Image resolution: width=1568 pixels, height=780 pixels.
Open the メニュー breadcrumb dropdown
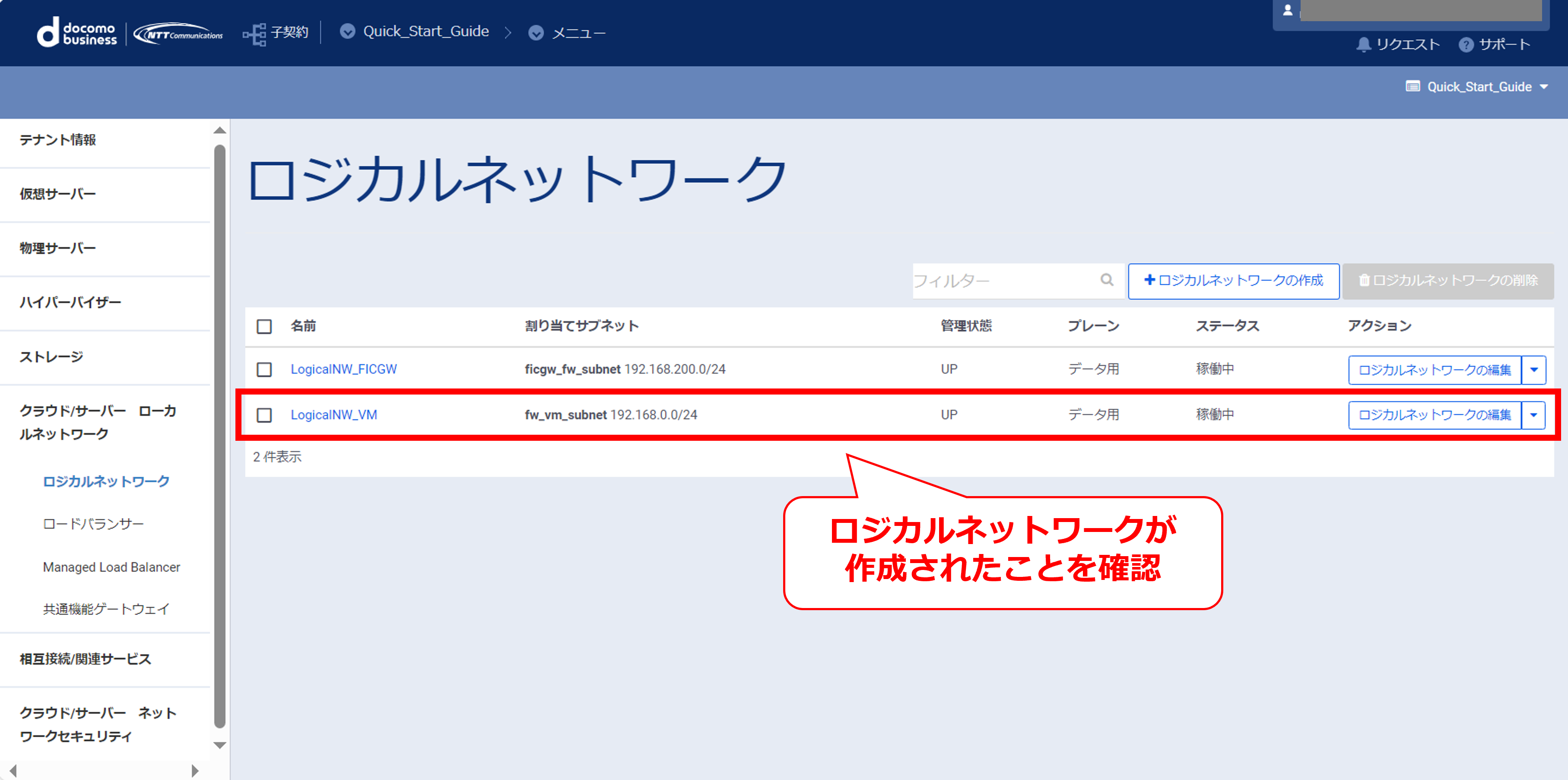(567, 33)
